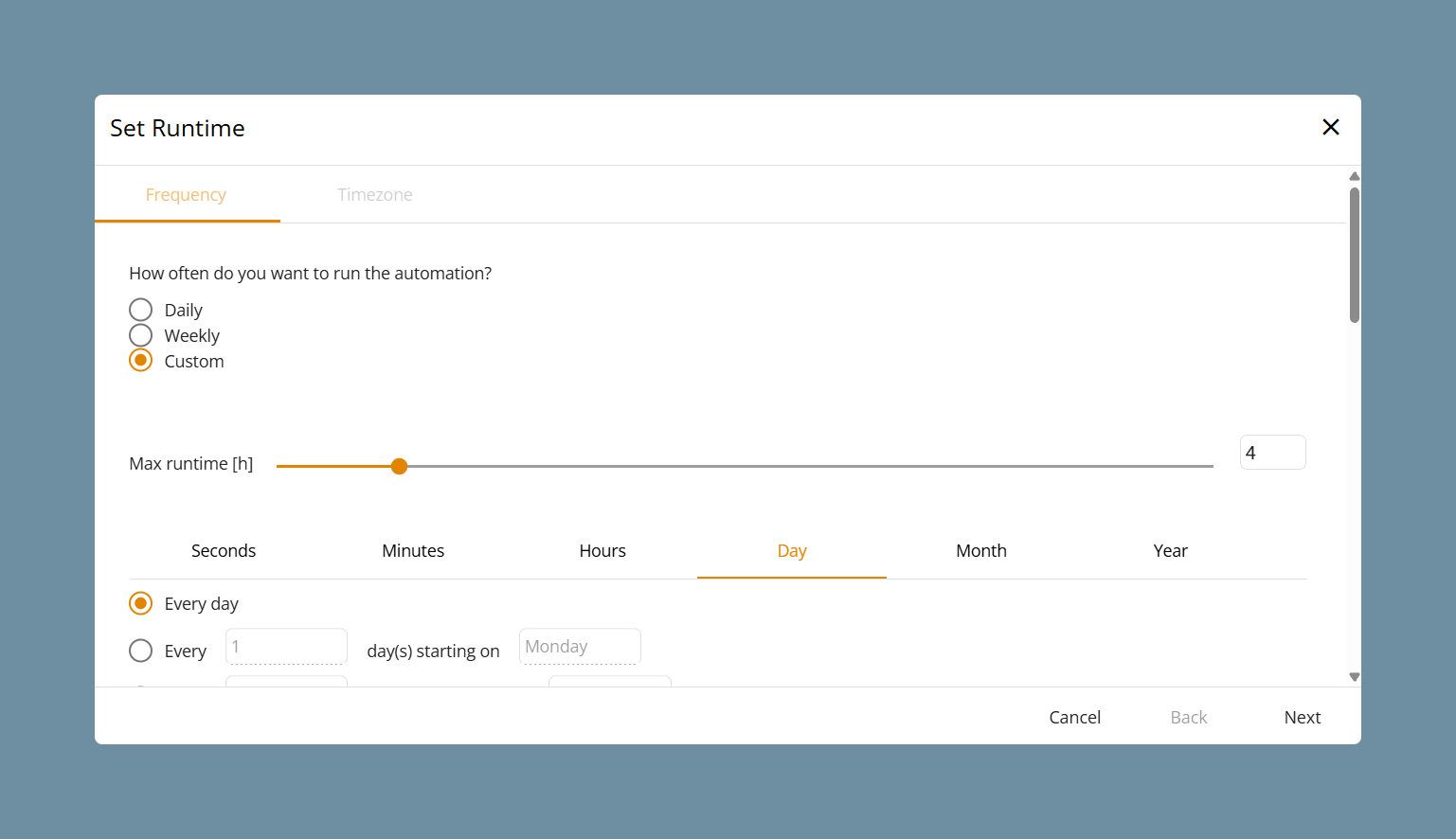The height and width of the screenshot is (839, 1456).
Task: Choose the Custom frequency radio button
Action: tap(141, 361)
